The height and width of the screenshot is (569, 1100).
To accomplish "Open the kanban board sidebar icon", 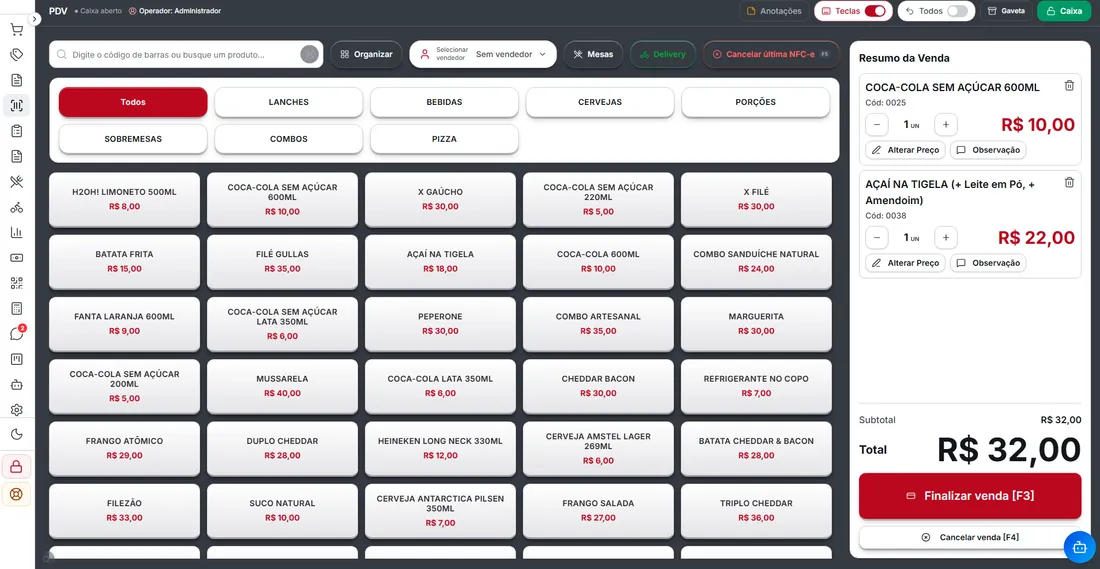I will pos(17,359).
